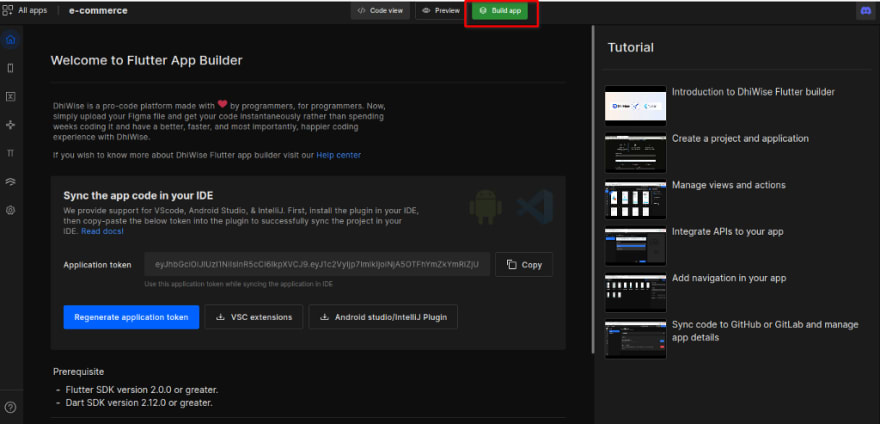Click the Tutorial panel heading
The image size is (880, 424).
[x=630, y=48]
